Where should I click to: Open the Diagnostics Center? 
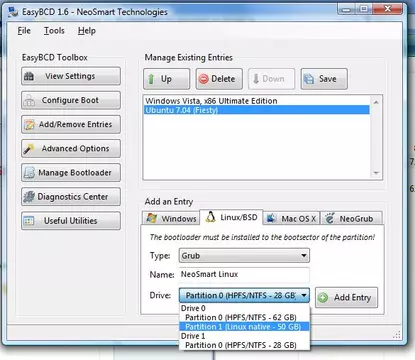[x=71, y=197]
